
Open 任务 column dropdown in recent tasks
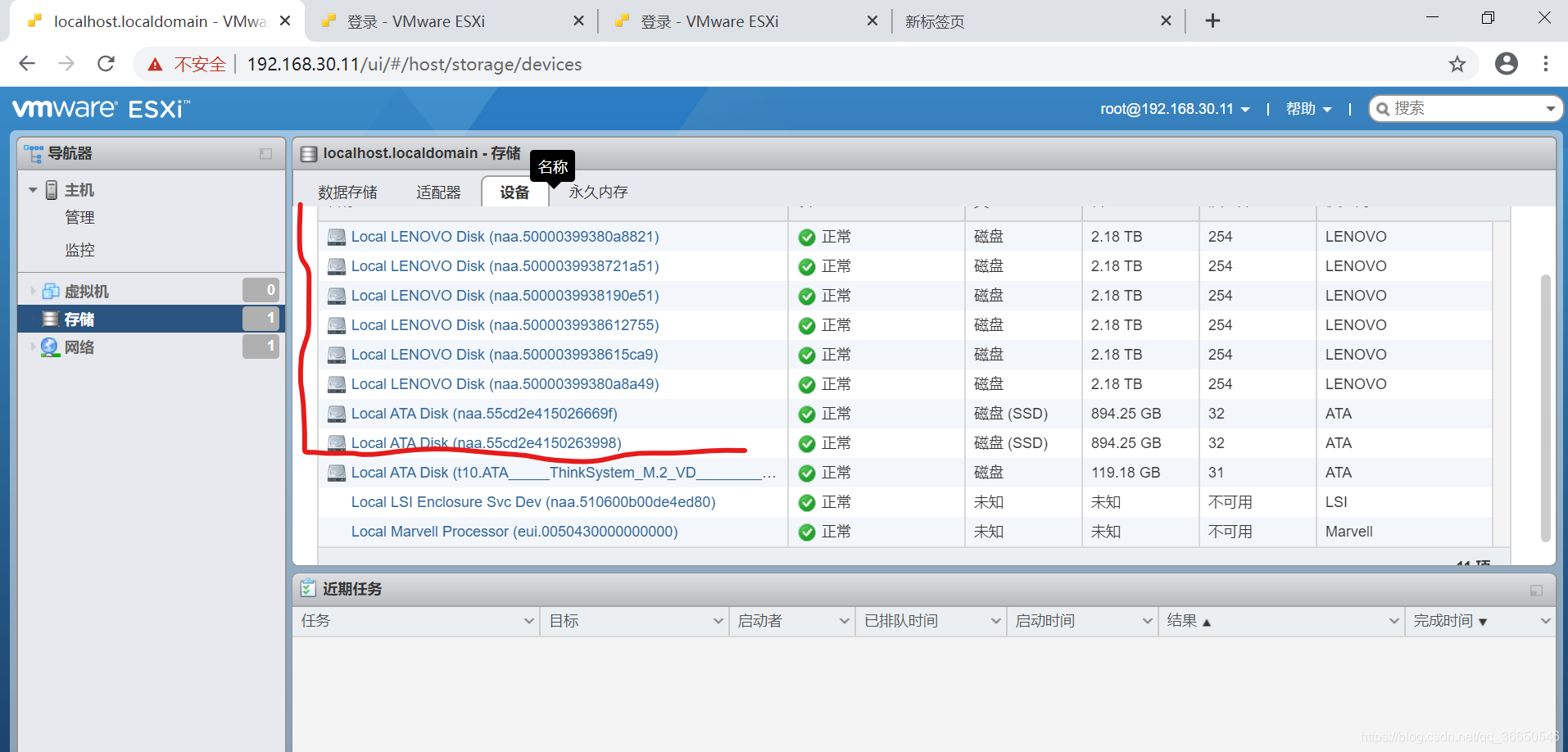tap(528, 621)
